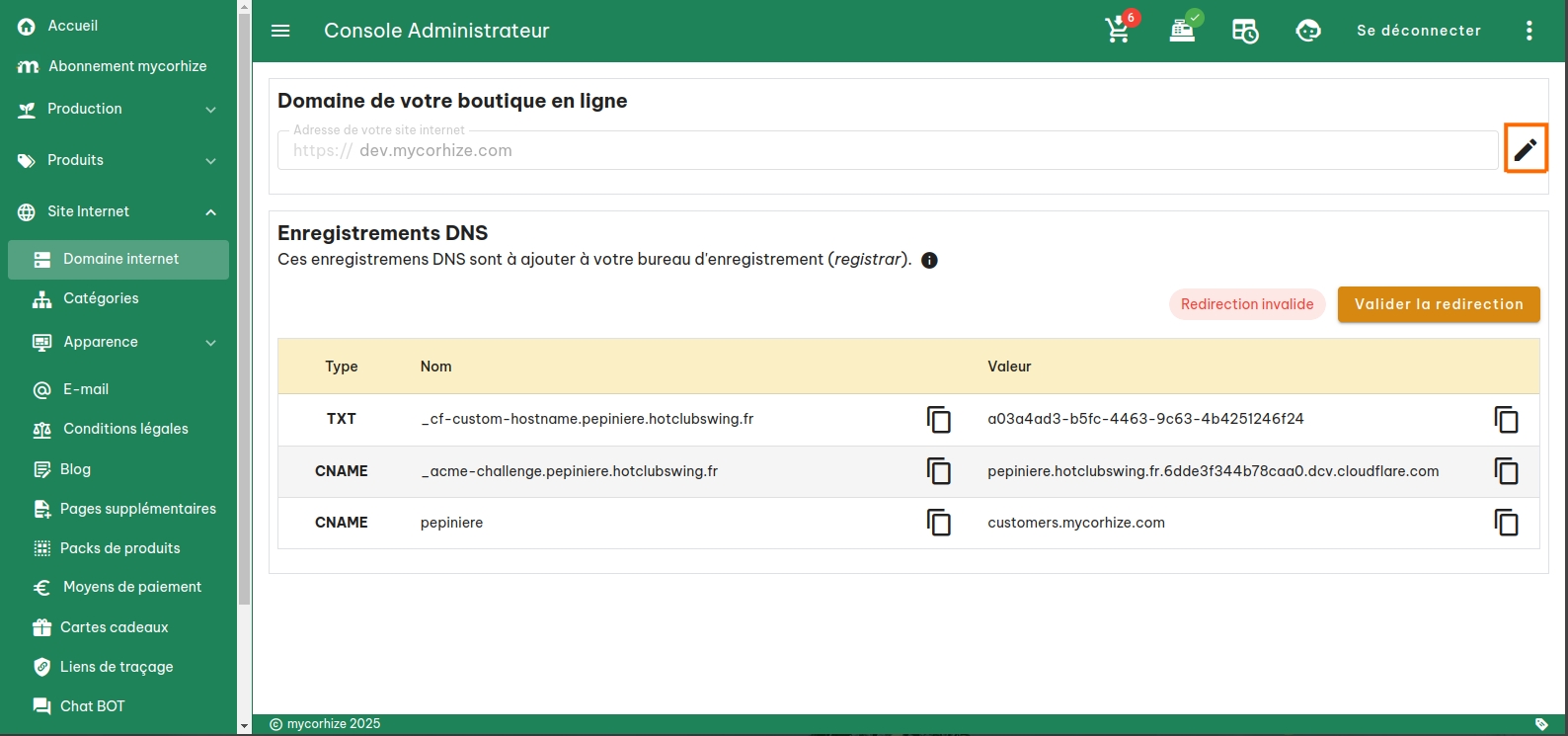Click the Moyens de paiement euro icon
The width and height of the screenshot is (1568, 736).
(x=41, y=588)
